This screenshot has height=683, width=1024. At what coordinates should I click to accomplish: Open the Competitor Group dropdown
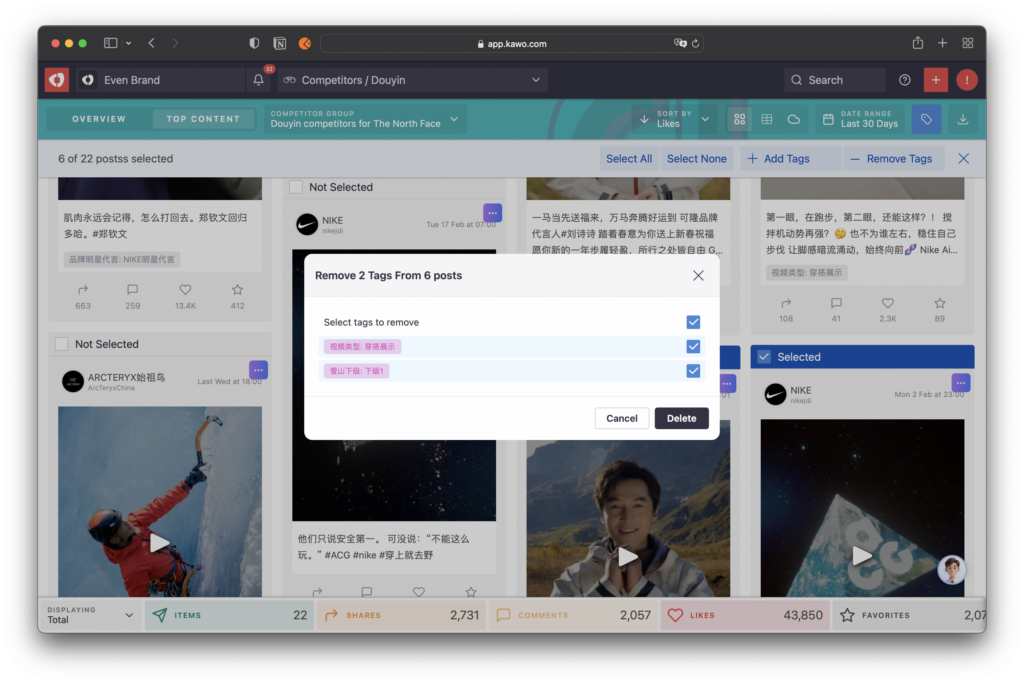(x=366, y=119)
